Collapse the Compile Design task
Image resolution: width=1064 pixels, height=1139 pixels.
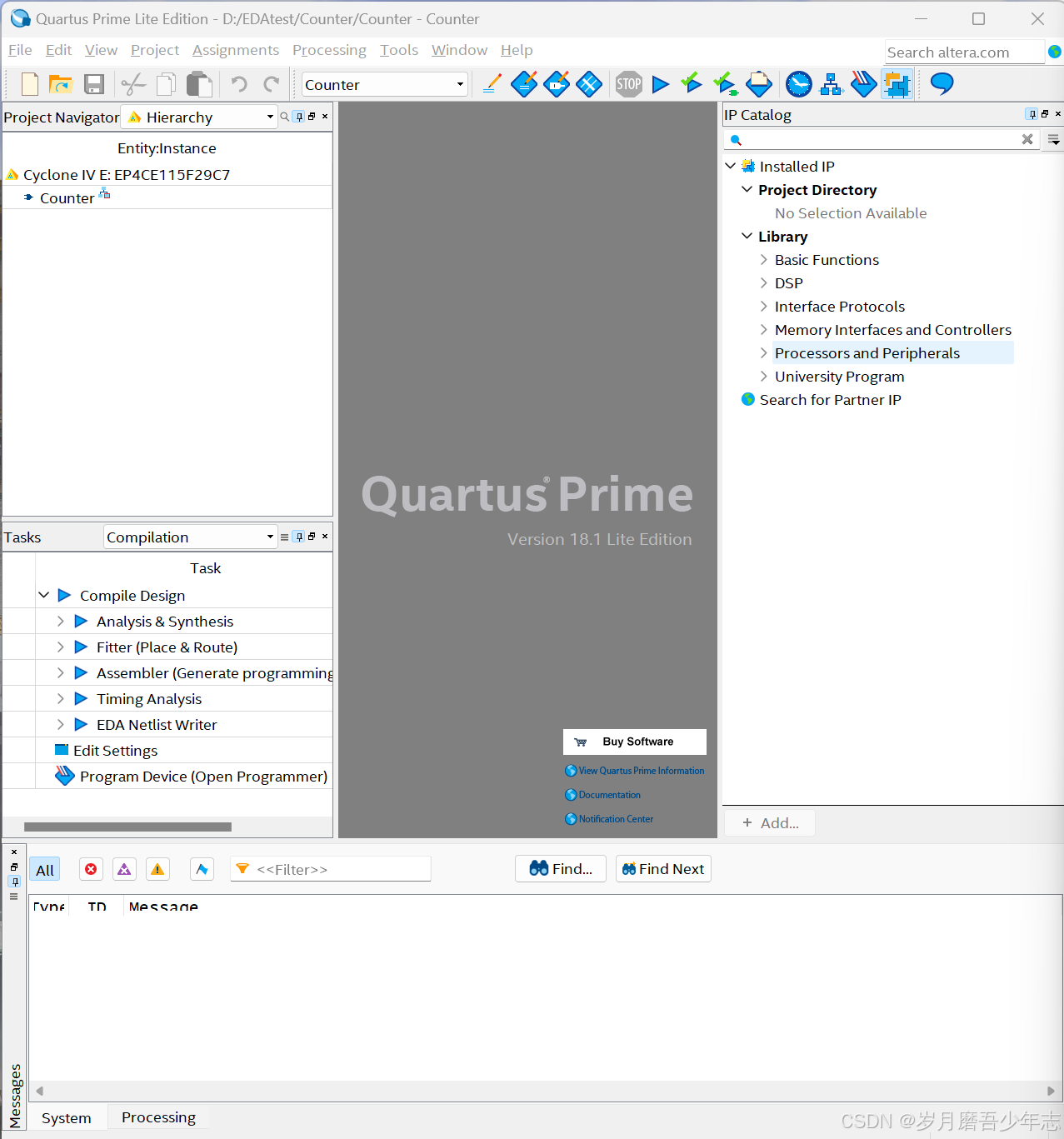[x=43, y=595]
